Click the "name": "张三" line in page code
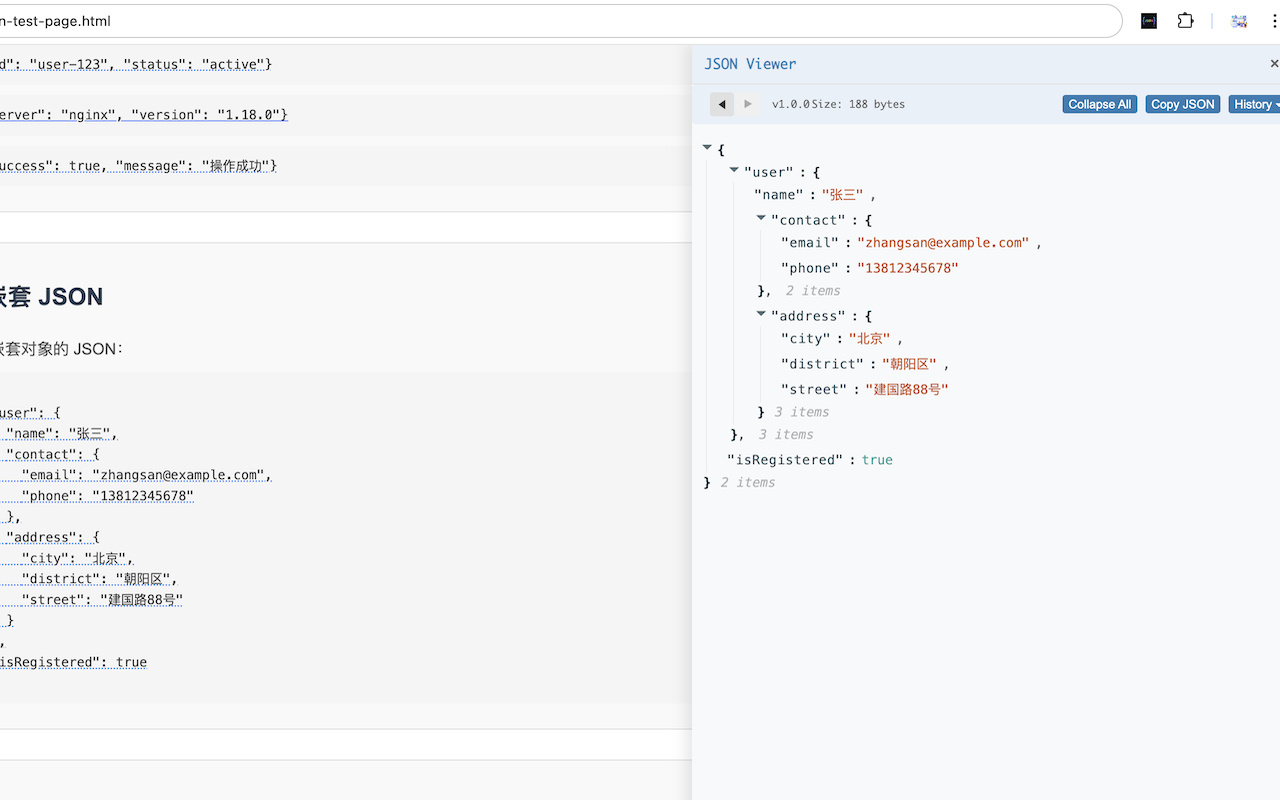 coord(62,434)
